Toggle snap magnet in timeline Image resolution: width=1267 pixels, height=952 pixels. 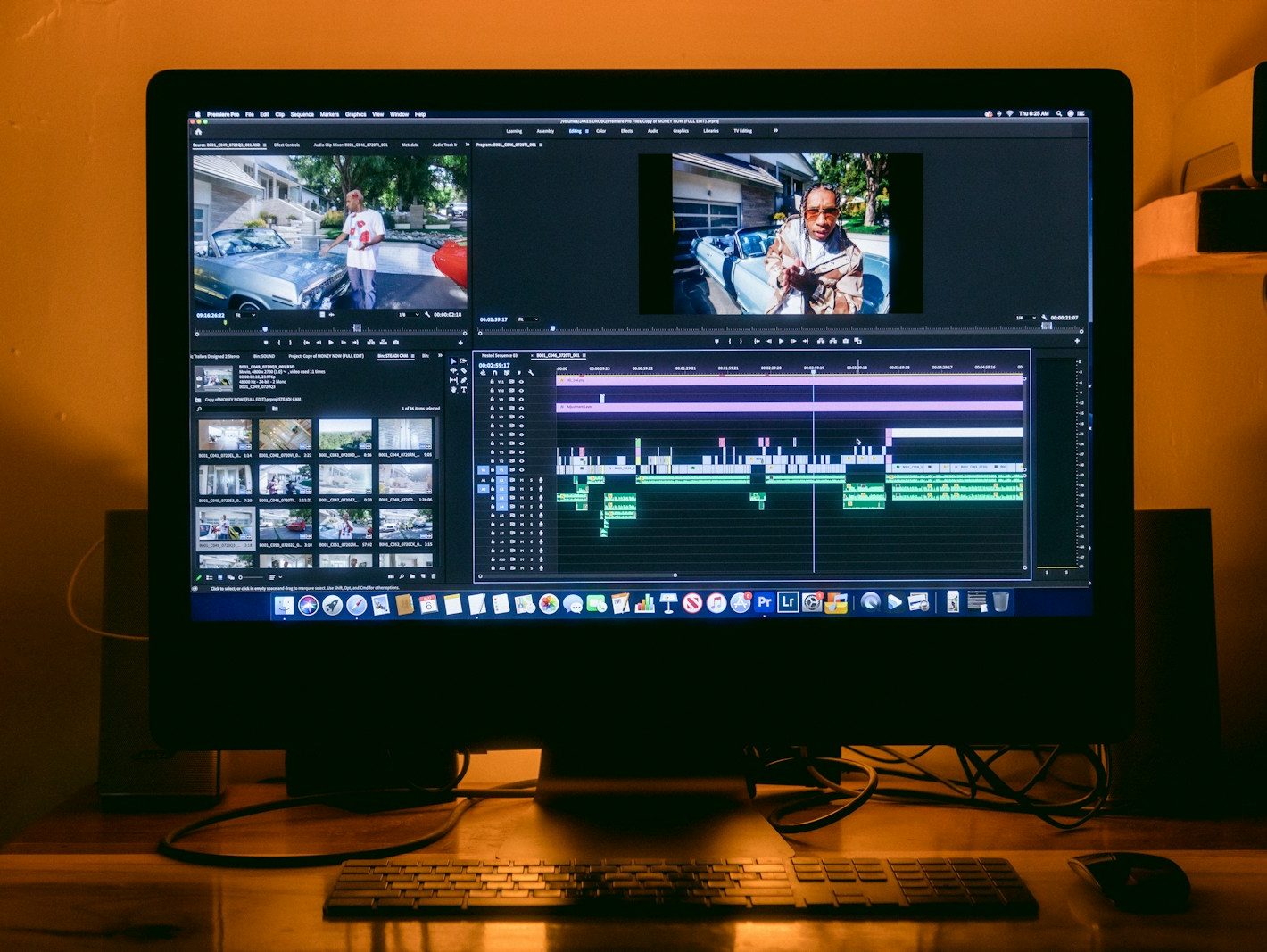point(494,373)
